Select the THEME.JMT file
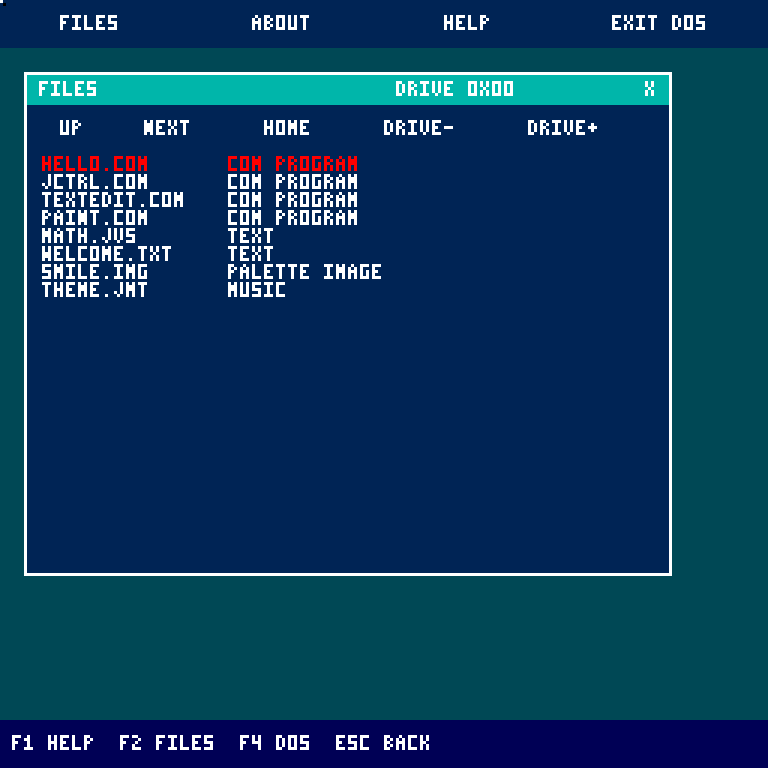The image size is (768, 768). click(95, 289)
